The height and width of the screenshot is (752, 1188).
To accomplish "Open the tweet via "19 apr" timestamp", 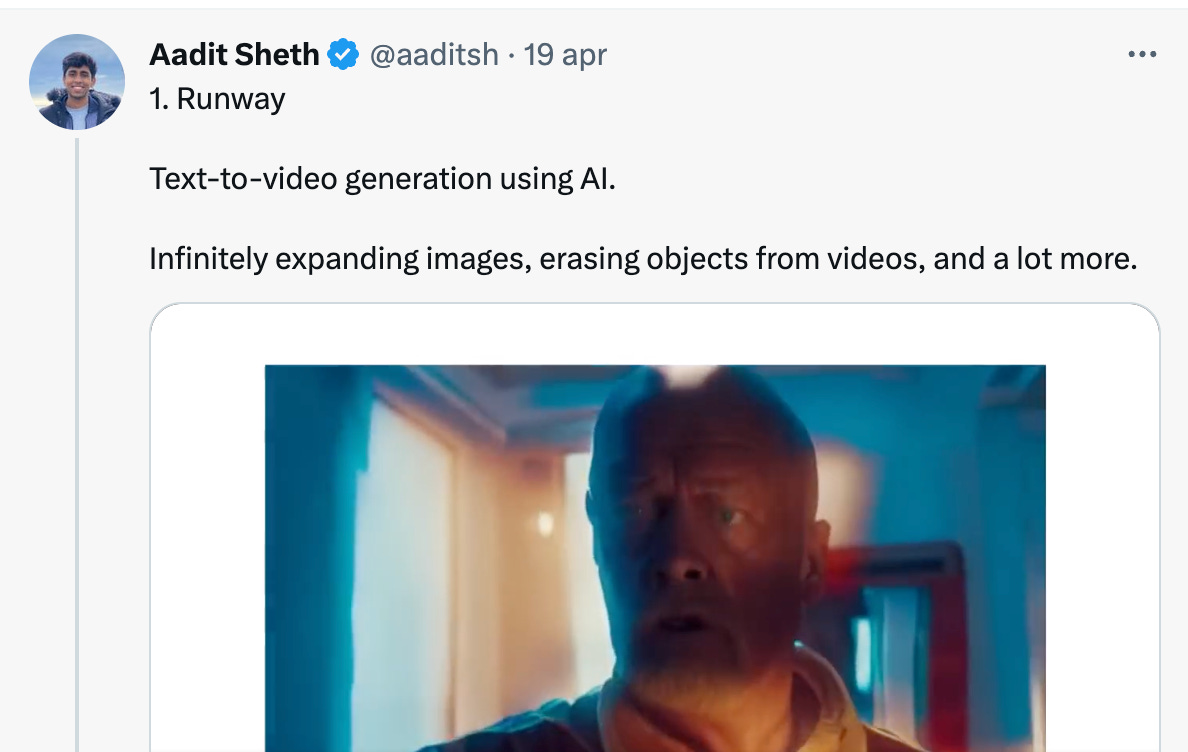I will [x=565, y=55].
